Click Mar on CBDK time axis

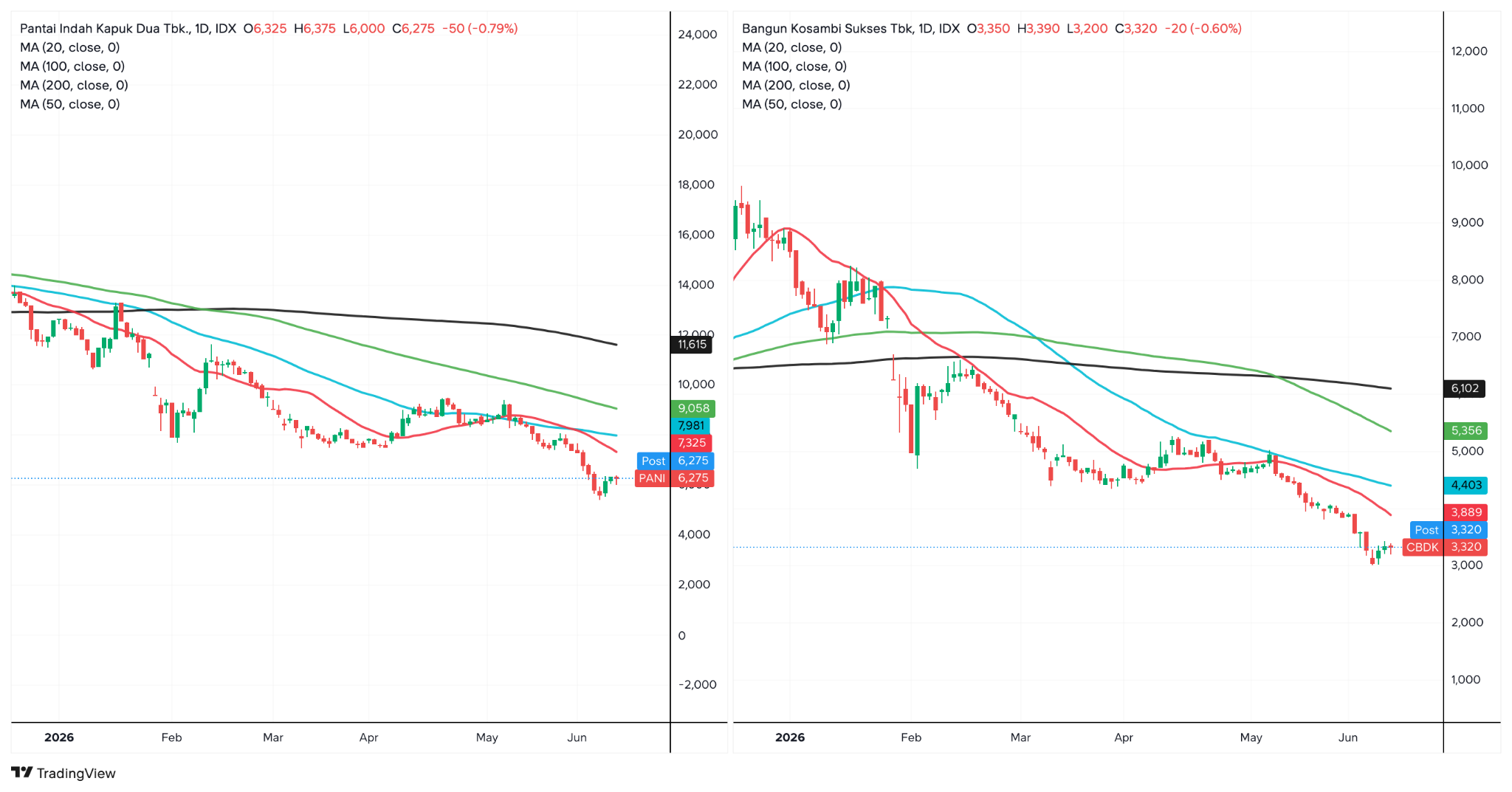[x=1020, y=737]
